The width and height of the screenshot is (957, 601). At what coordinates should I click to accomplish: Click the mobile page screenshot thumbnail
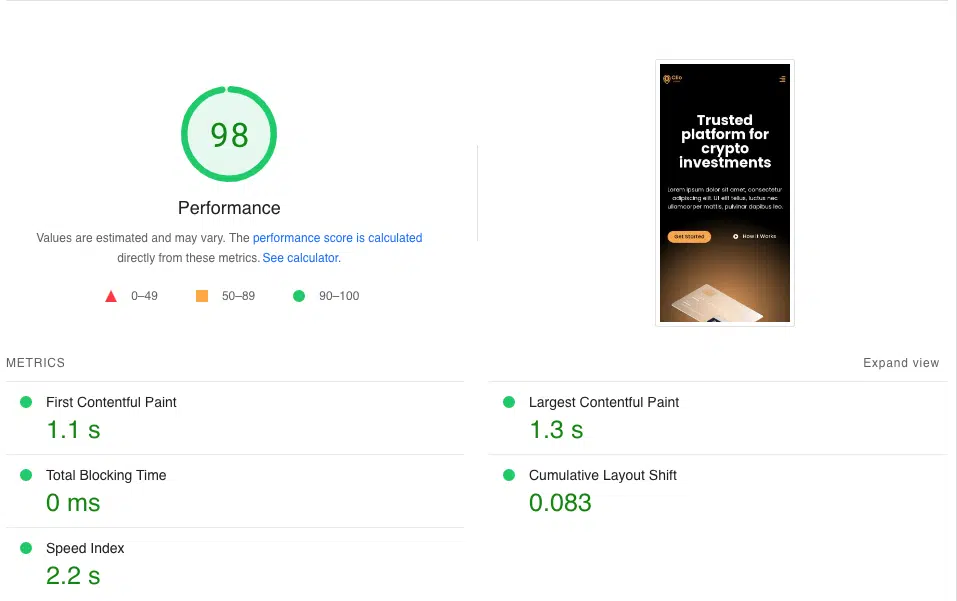[725, 193]
